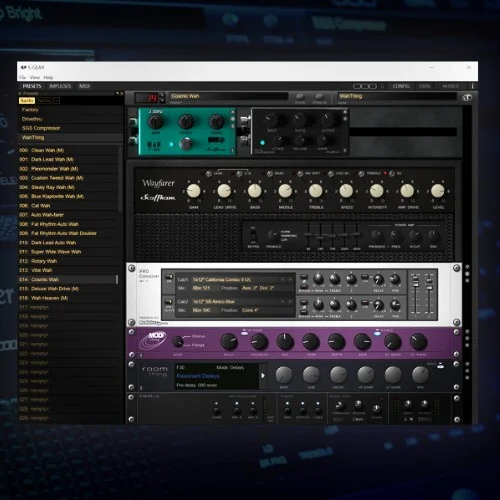Click the amp SAG knob
The height and width of the screenshot is (500, 500).
(433, 236)
